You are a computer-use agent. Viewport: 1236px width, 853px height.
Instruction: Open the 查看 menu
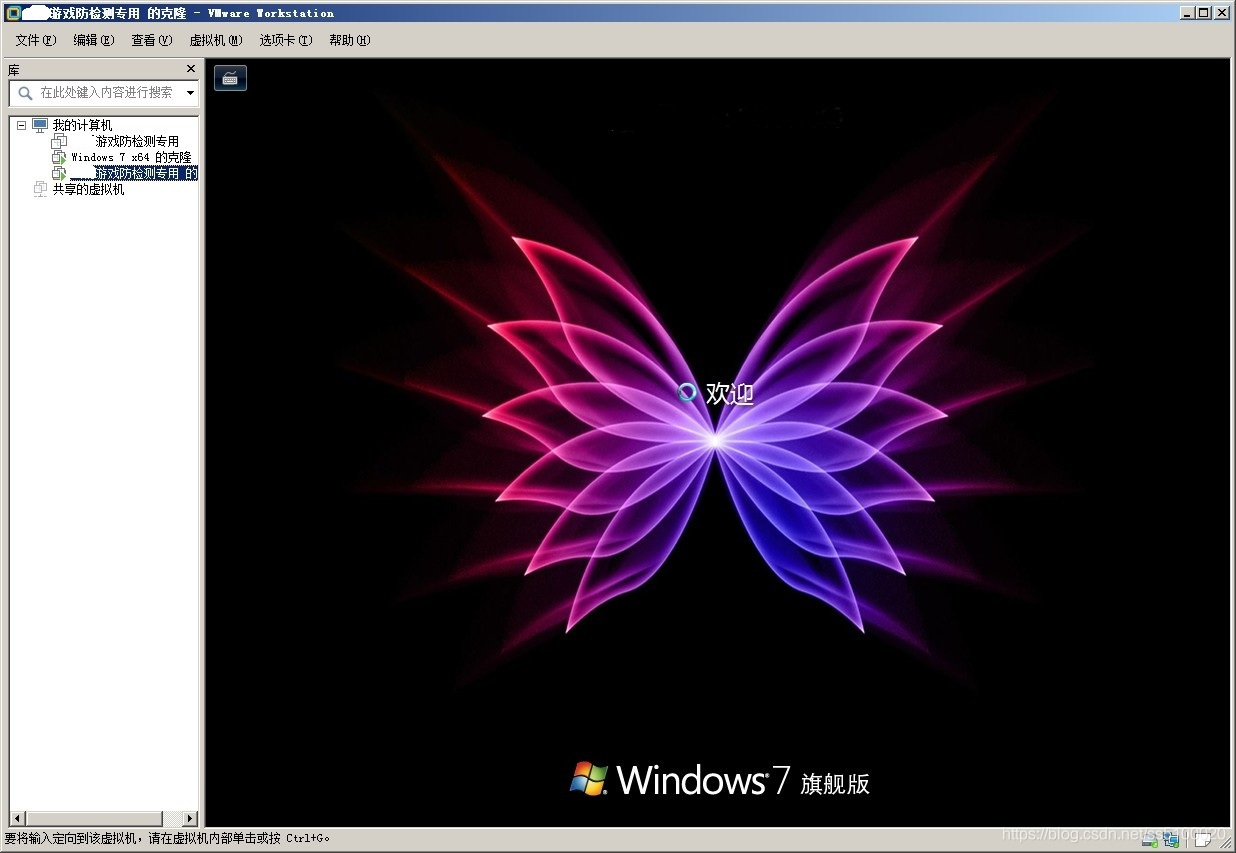point(152,40)
